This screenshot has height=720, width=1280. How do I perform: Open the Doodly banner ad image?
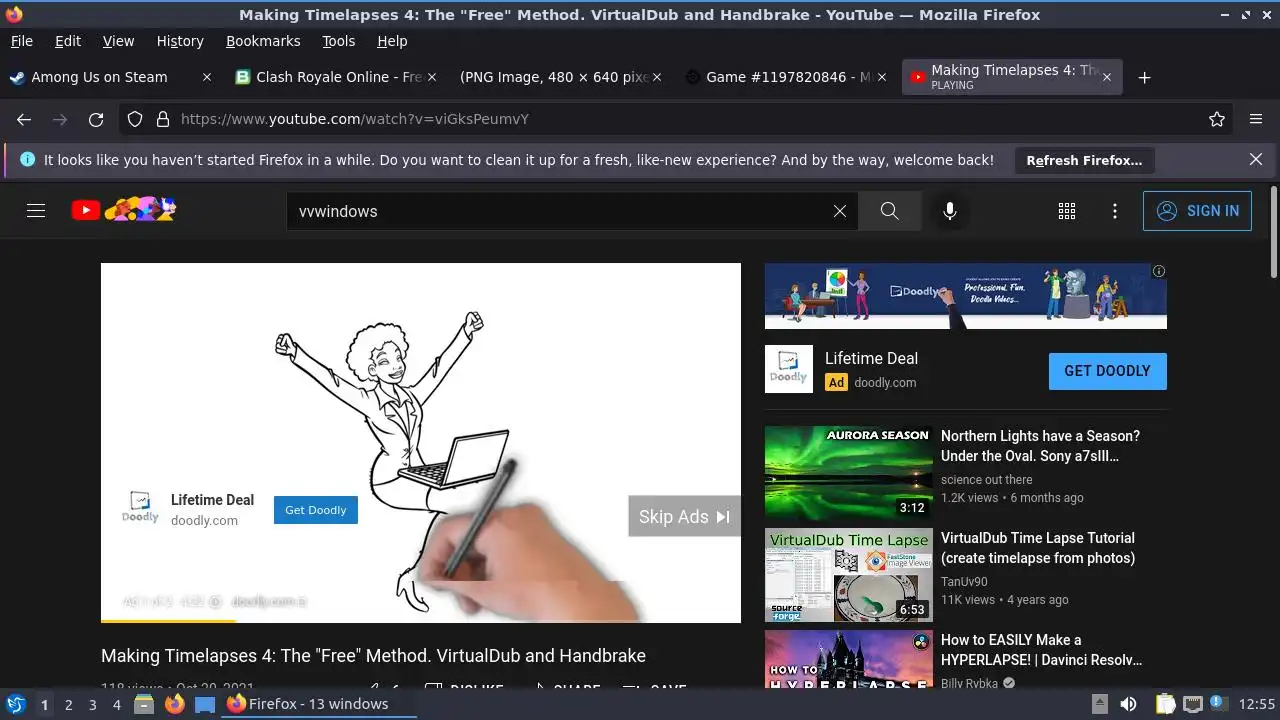coord(965,296)
